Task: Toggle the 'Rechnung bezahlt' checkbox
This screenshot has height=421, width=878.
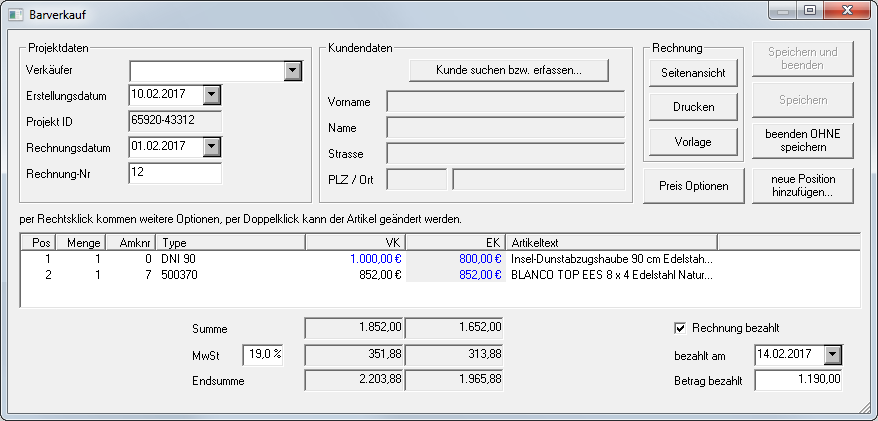Action: (681, 327)
